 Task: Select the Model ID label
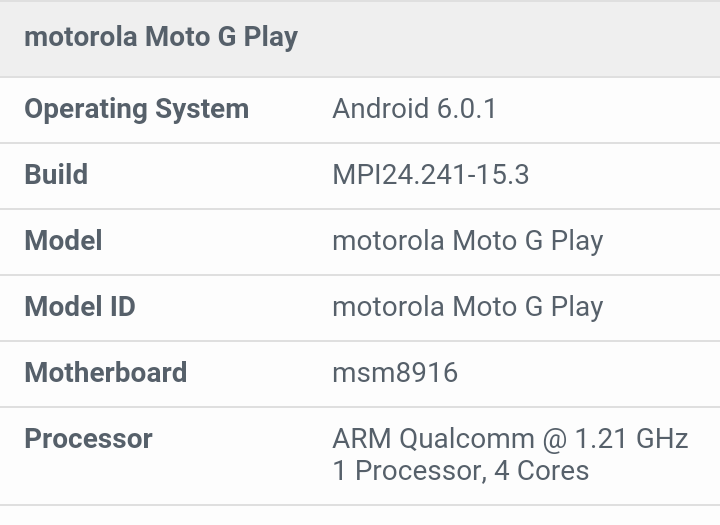[80, 307]
